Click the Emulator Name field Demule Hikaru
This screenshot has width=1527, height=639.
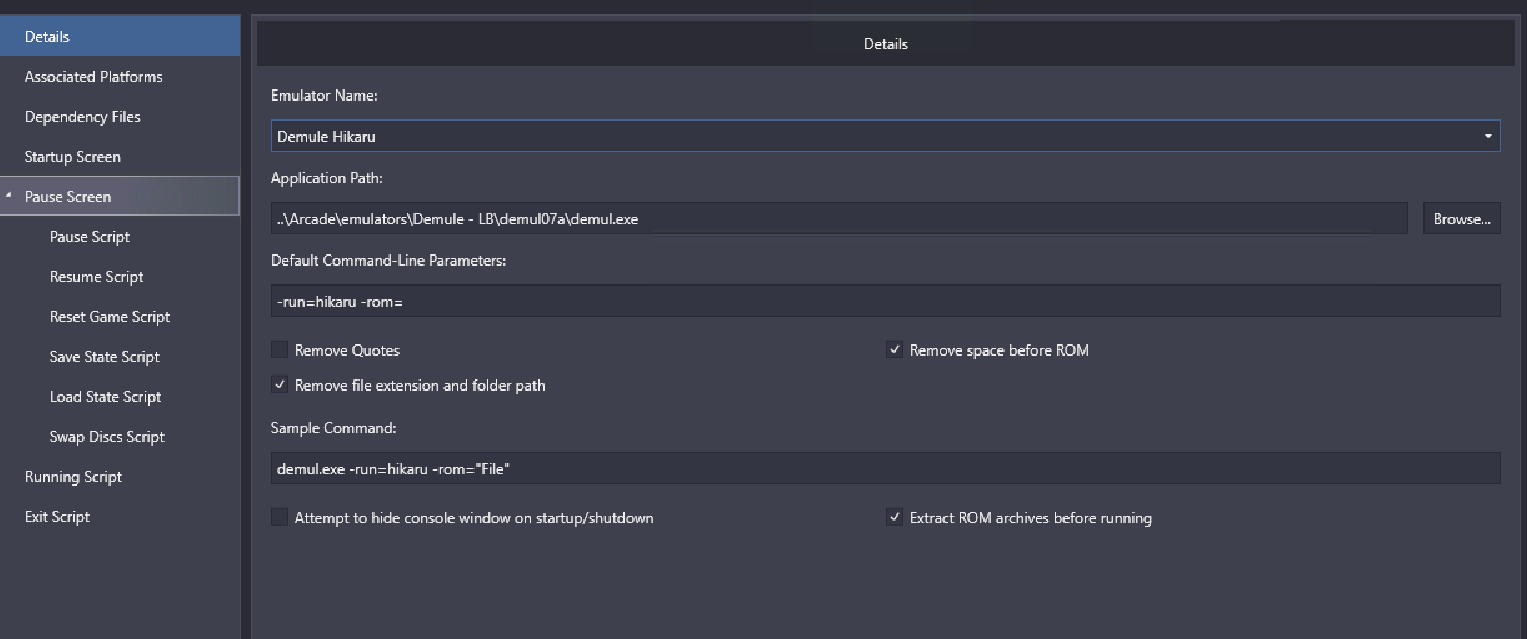click(x=885, y=135)
